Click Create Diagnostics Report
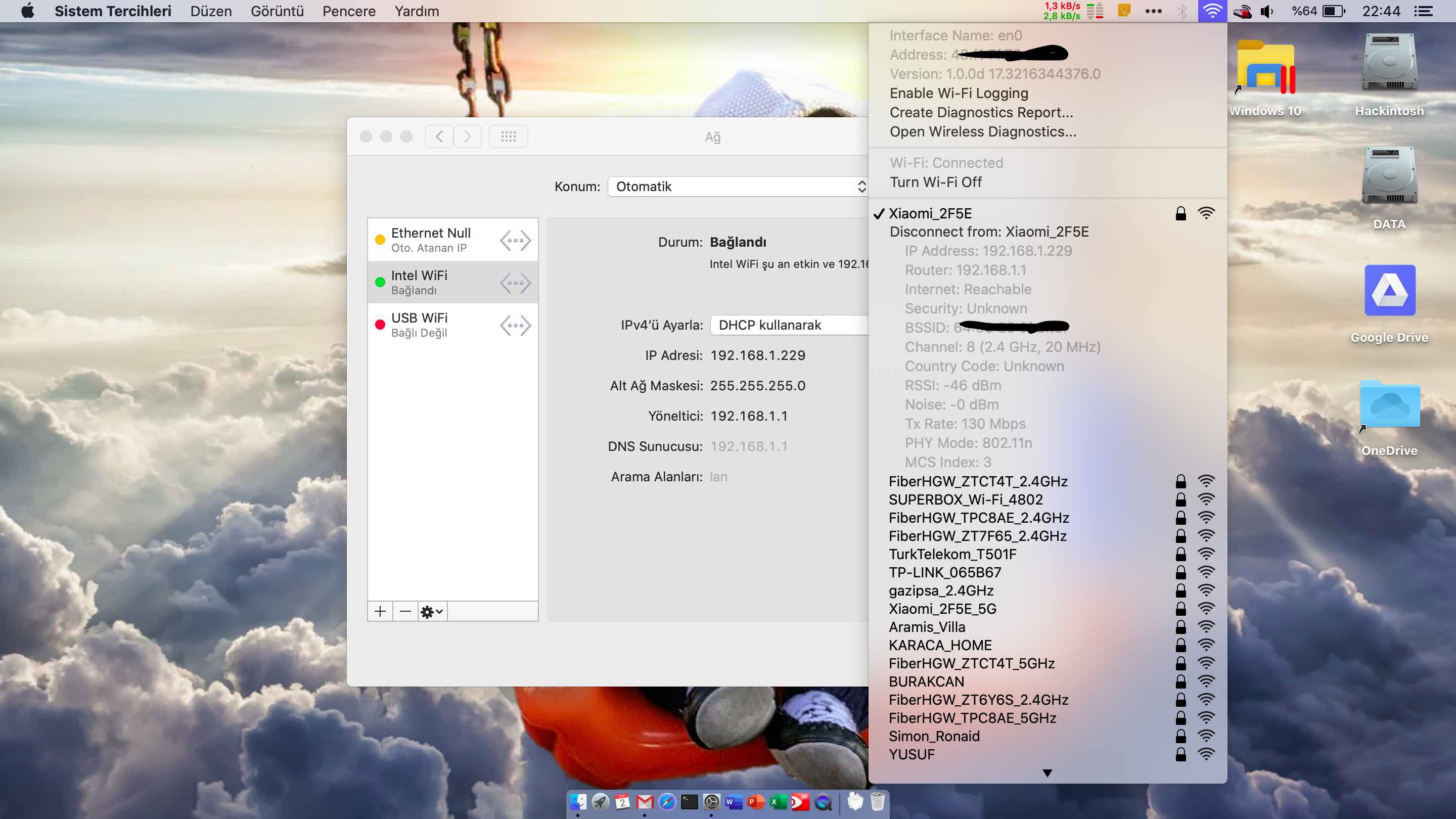The height and width of the screenshot is (819, 1456). (981, 112)
